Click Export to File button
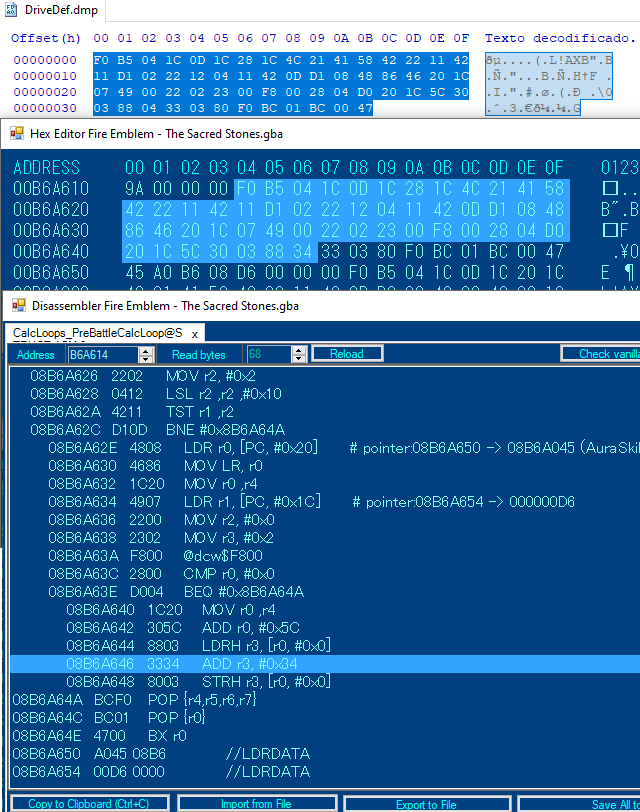The height and width of the screenshot is (812, 640). [x=425, y=804]
